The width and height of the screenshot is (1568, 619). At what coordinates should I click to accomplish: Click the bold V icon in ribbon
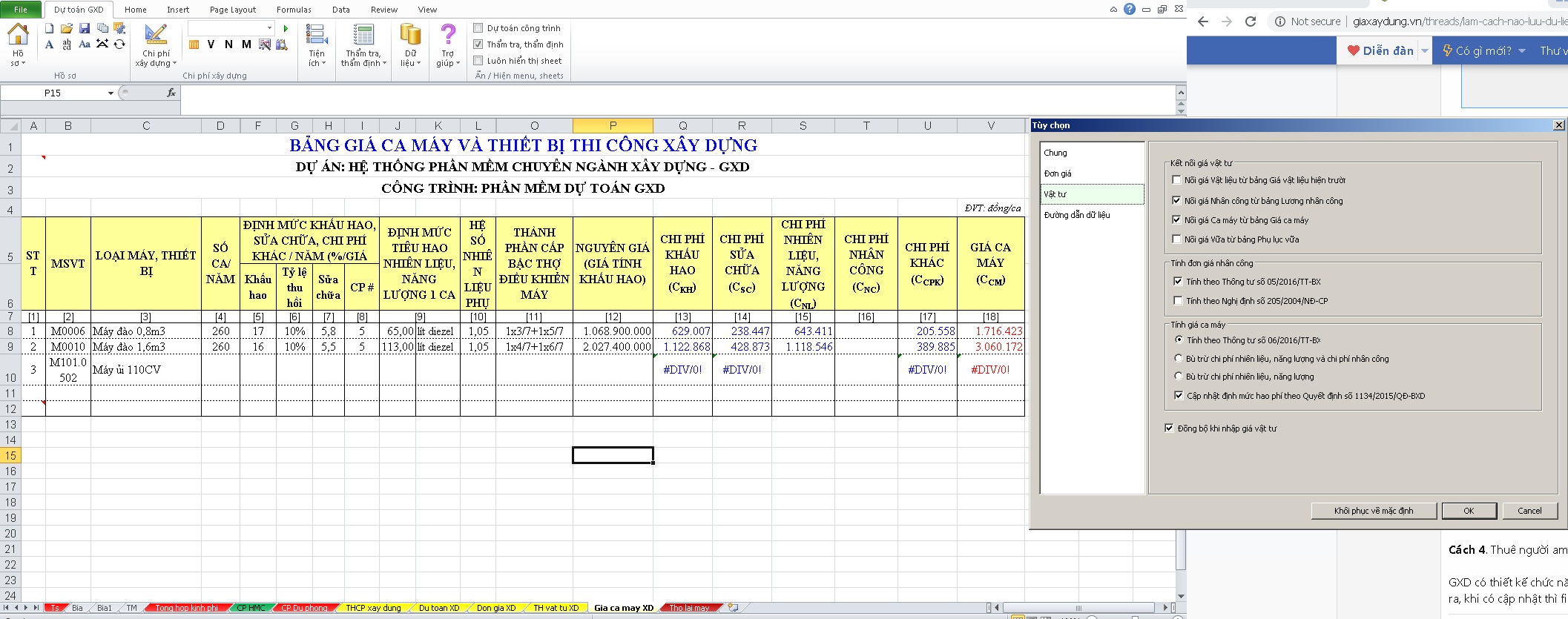211,44
